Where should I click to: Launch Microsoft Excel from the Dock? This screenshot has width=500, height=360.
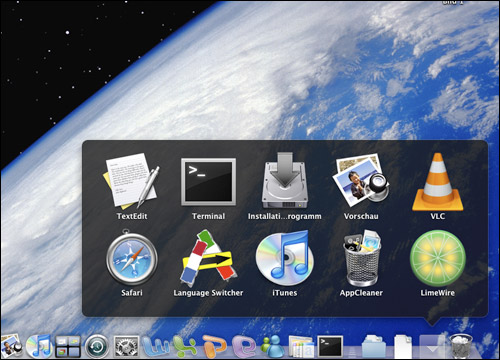tap(185, 347)
